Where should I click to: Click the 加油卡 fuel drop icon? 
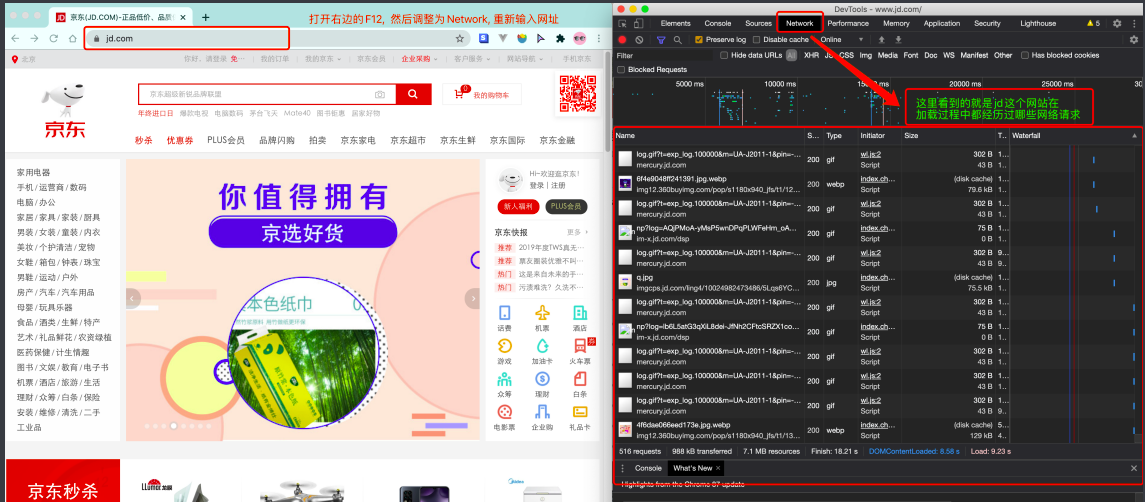(x=542, y=346)
